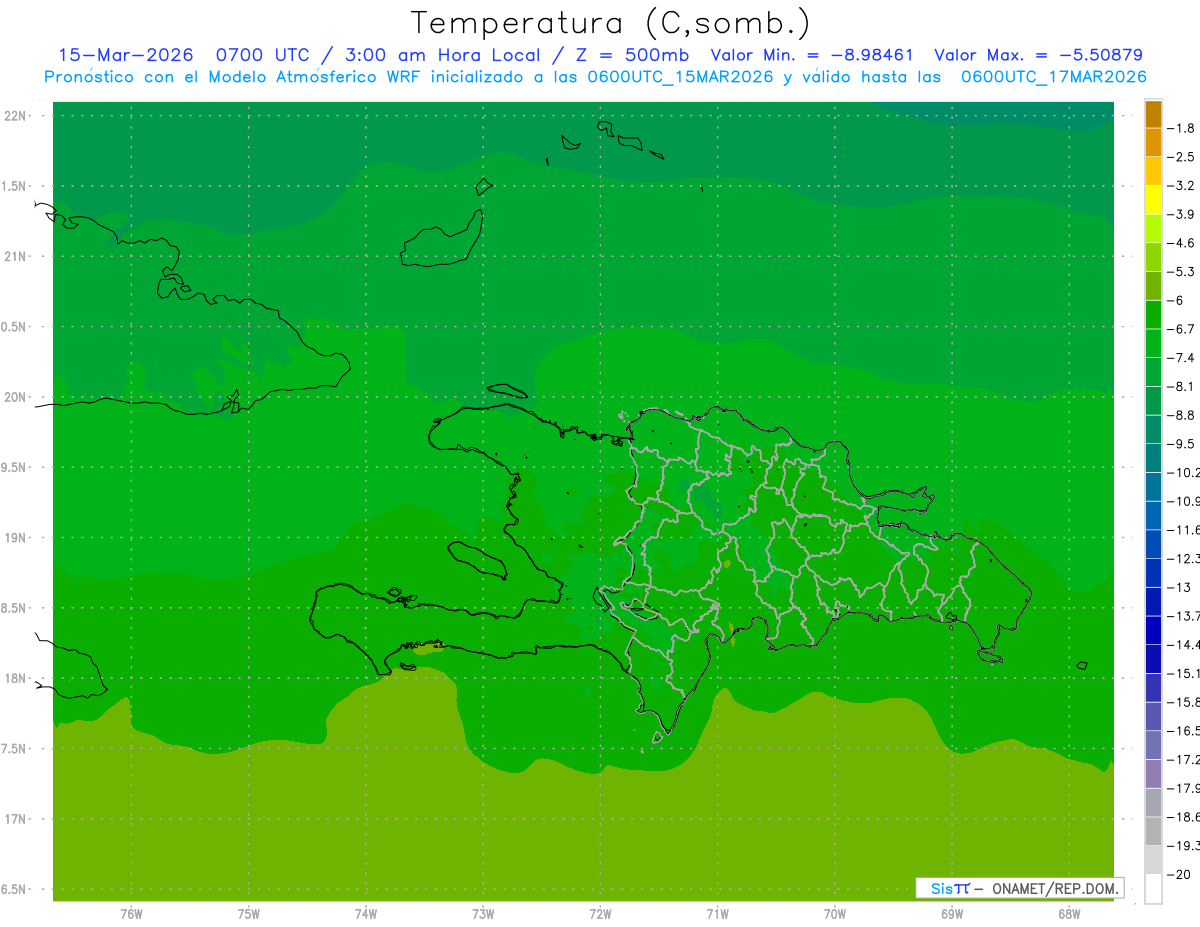Image resolution: width=1200 pixels, height=927 pixels.
Task: Click the "-2.5" color scale value
Action: coord(1182,157)
